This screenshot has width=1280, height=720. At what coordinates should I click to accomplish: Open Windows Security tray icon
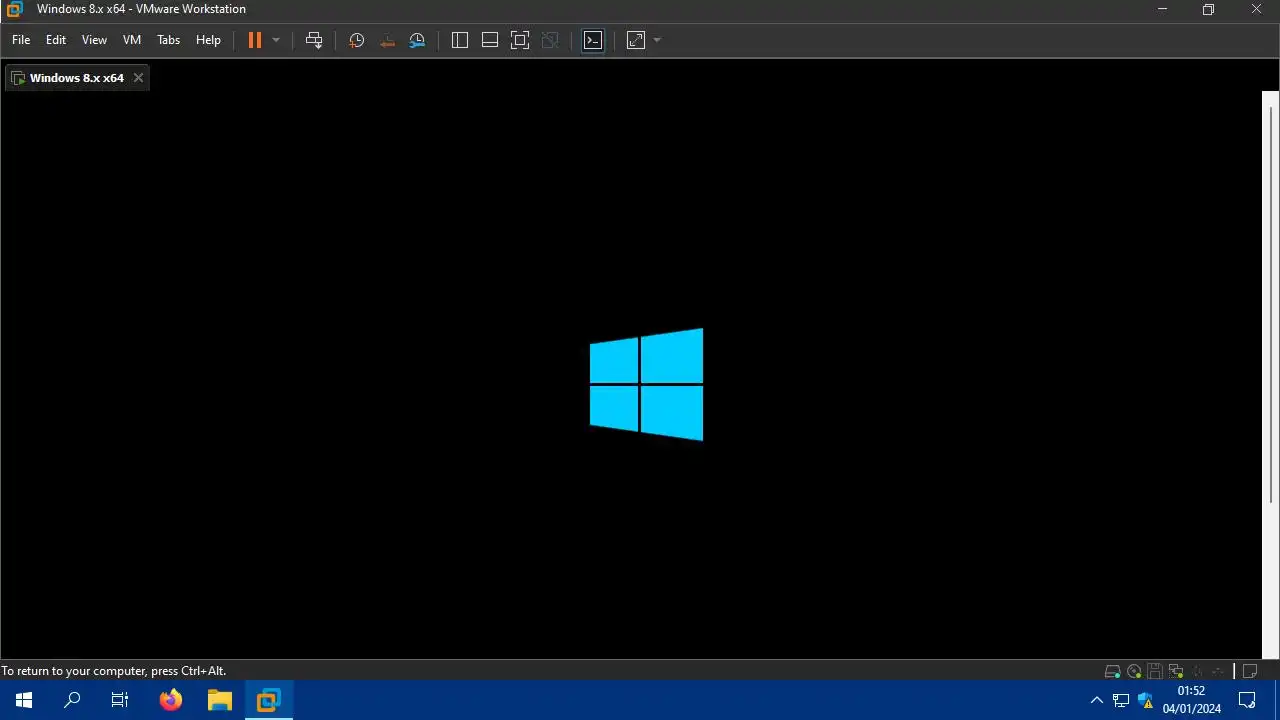coord(1146,700)
